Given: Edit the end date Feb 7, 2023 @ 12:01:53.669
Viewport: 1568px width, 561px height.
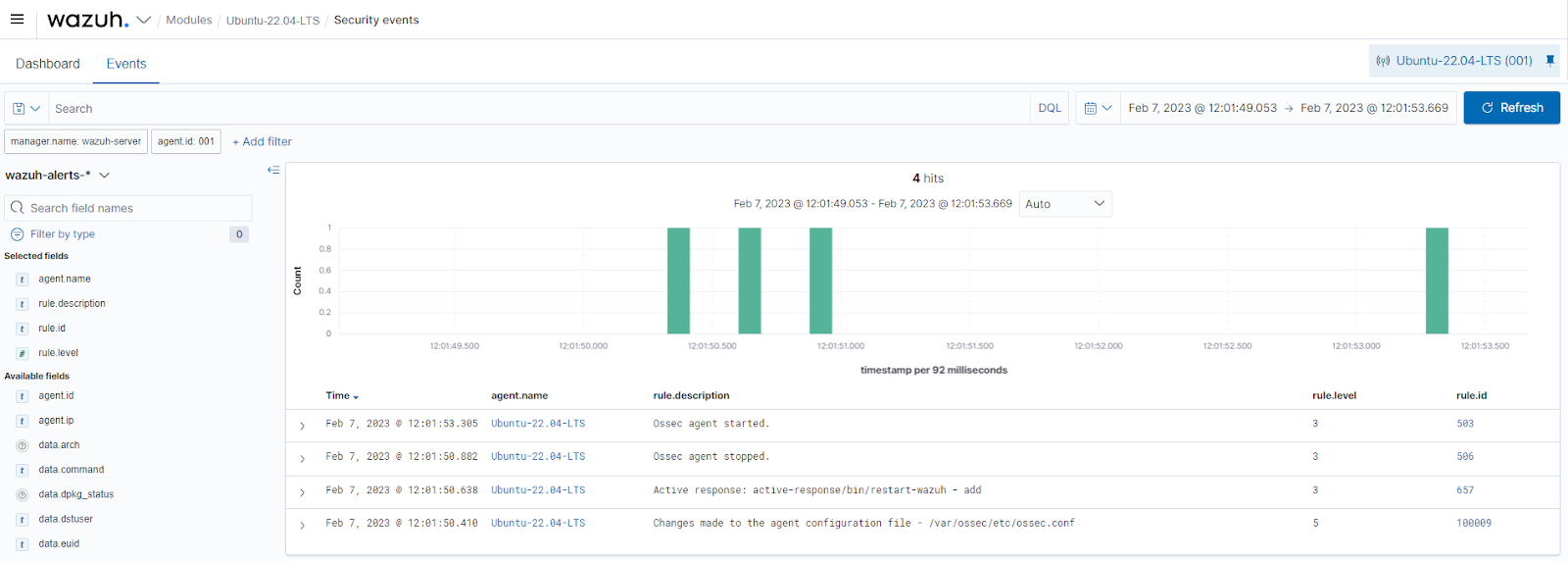Looking at the screenshot, I should point(1374,108).
